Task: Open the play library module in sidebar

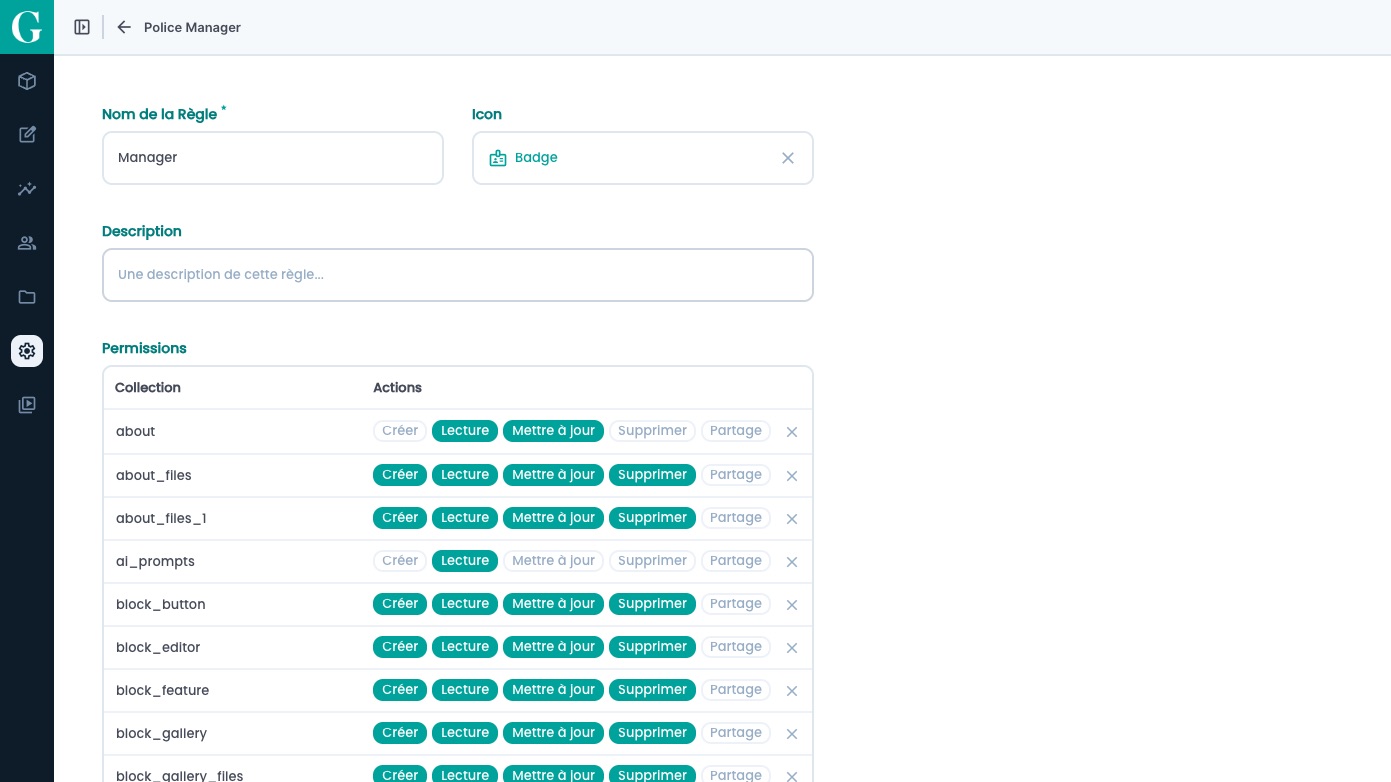Action: (x=27, y=405)
